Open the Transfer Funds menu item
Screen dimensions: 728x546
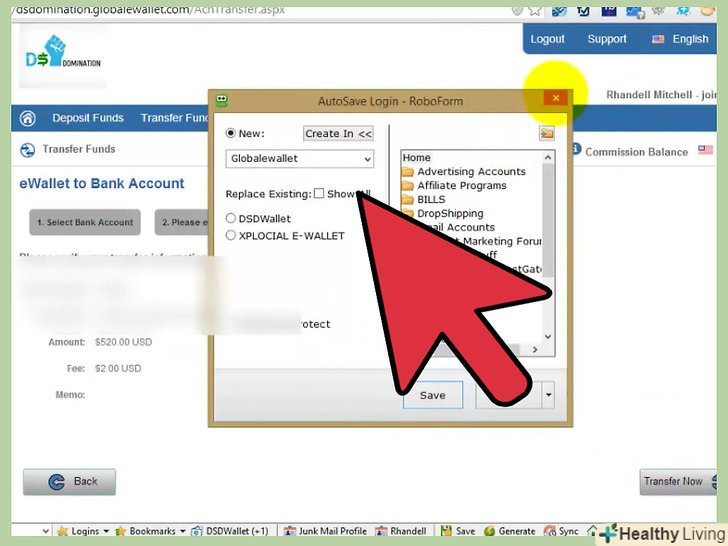[x=175, y=118]
